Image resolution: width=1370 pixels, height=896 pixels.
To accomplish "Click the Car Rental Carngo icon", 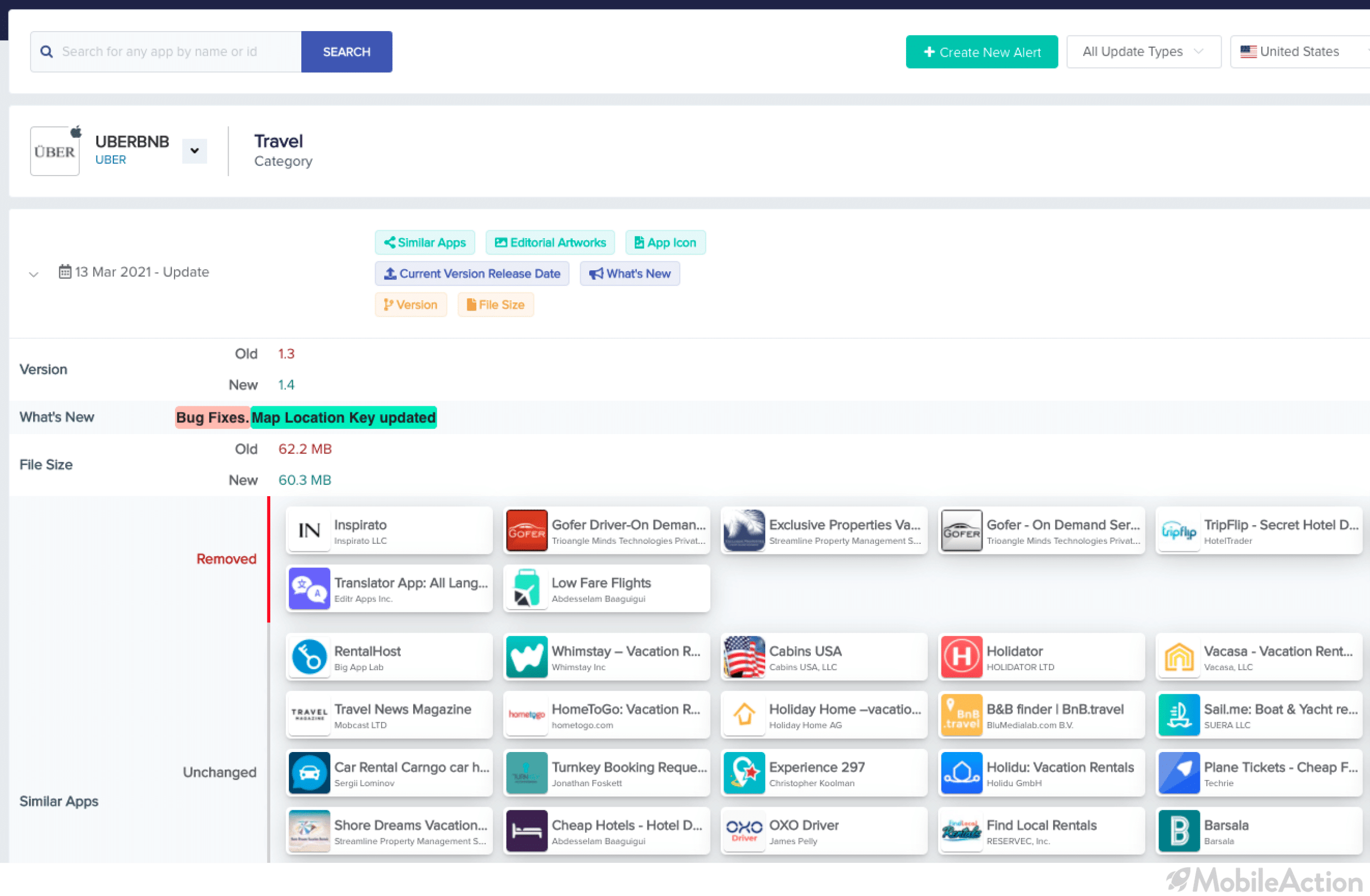I will point(309,773).
